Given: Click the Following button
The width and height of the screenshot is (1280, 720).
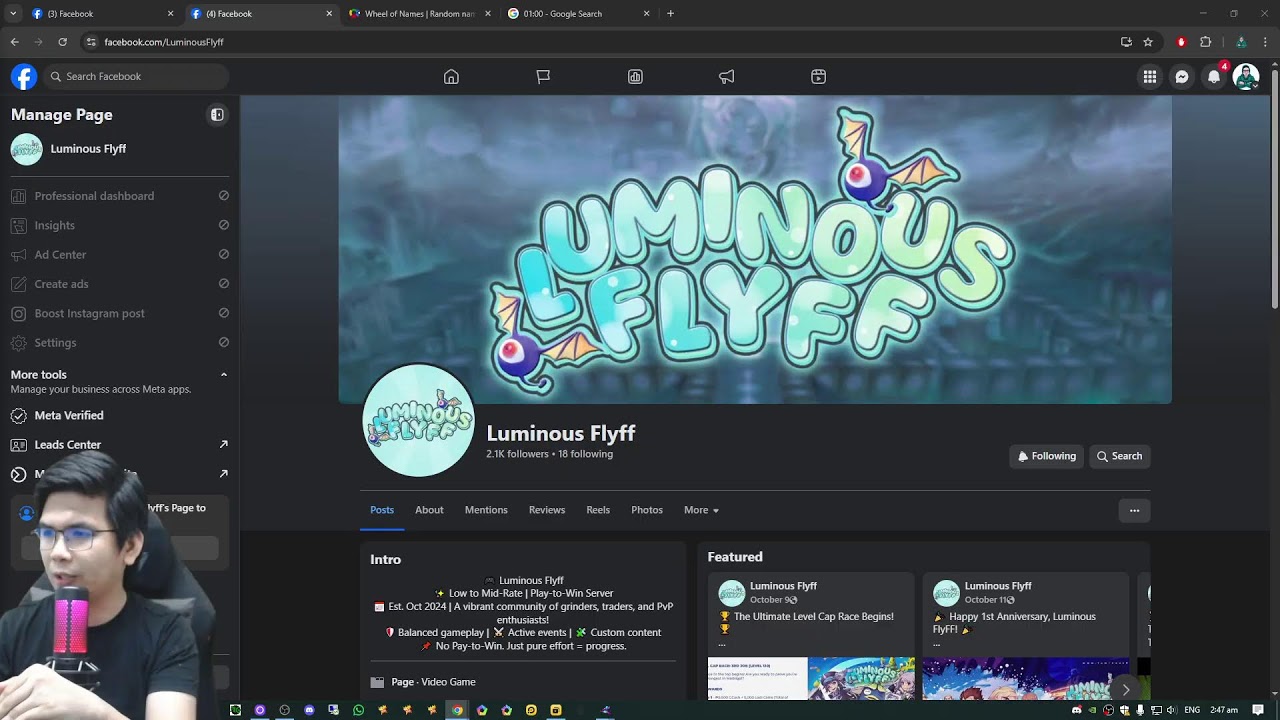Looking at the screenshot, I should point(1046,456).
